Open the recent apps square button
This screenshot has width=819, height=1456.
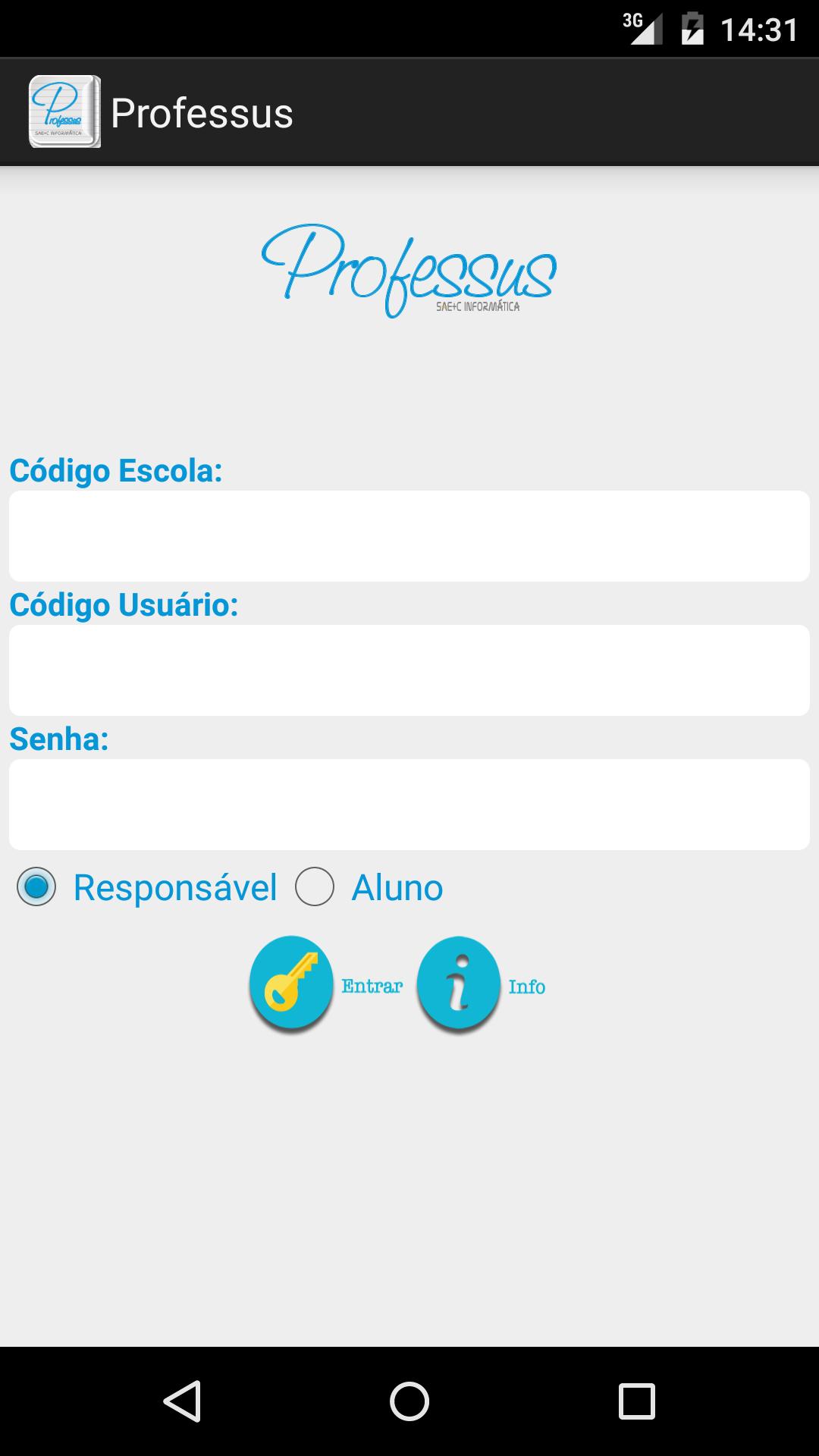pyautogui.click(x=637, y=1401)
